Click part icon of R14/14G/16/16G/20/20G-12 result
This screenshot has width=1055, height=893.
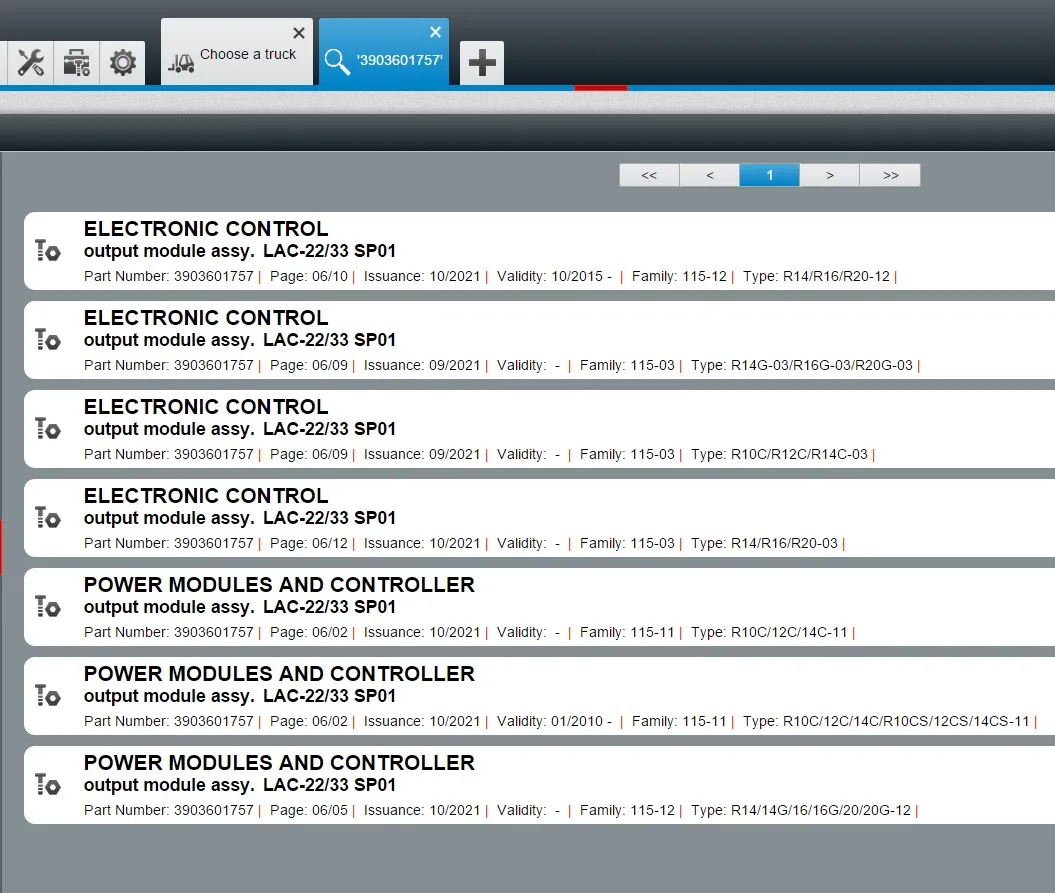(48, 784)
